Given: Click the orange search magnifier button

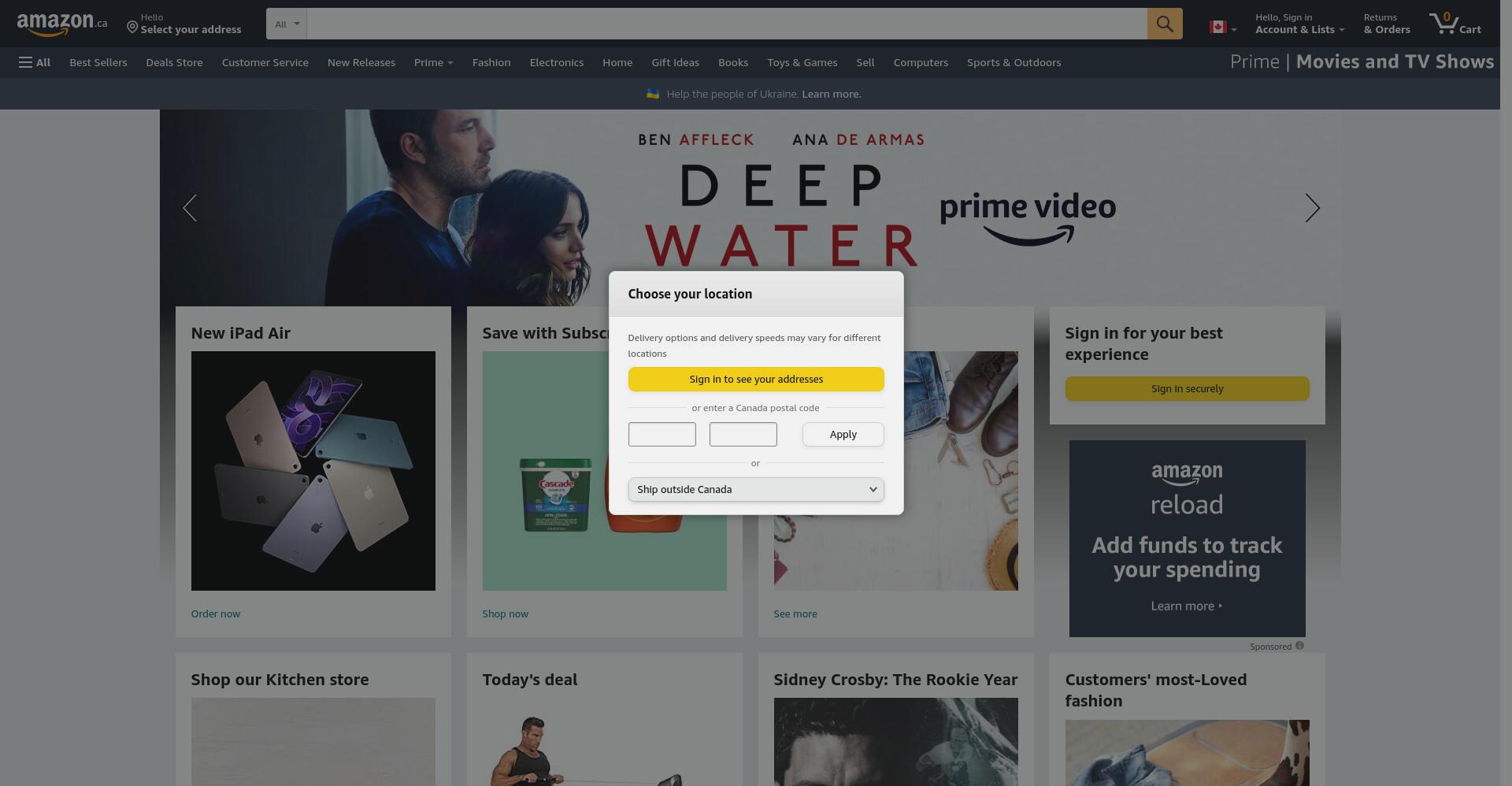Looking at the screenshot, I should point(1164,24).
